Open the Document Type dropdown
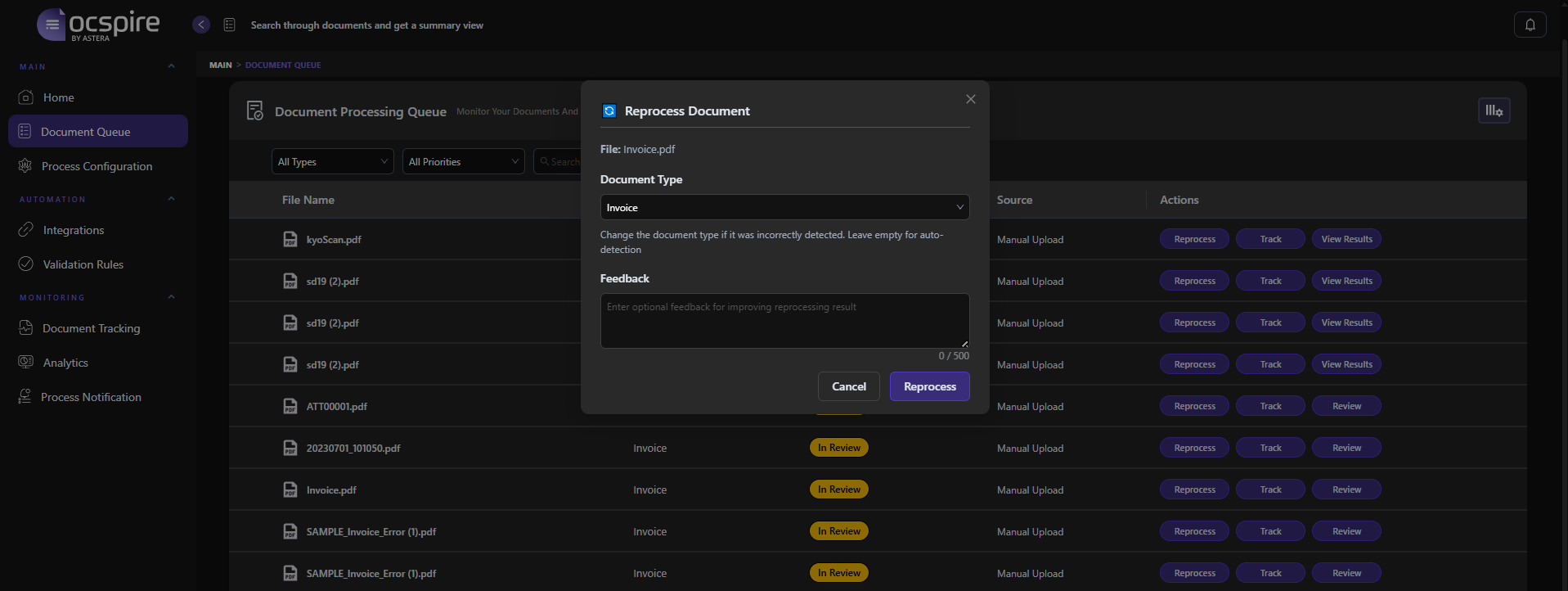Image resolution: width=1568 pixels, height=591 pixels. click(x=784, y=207)
